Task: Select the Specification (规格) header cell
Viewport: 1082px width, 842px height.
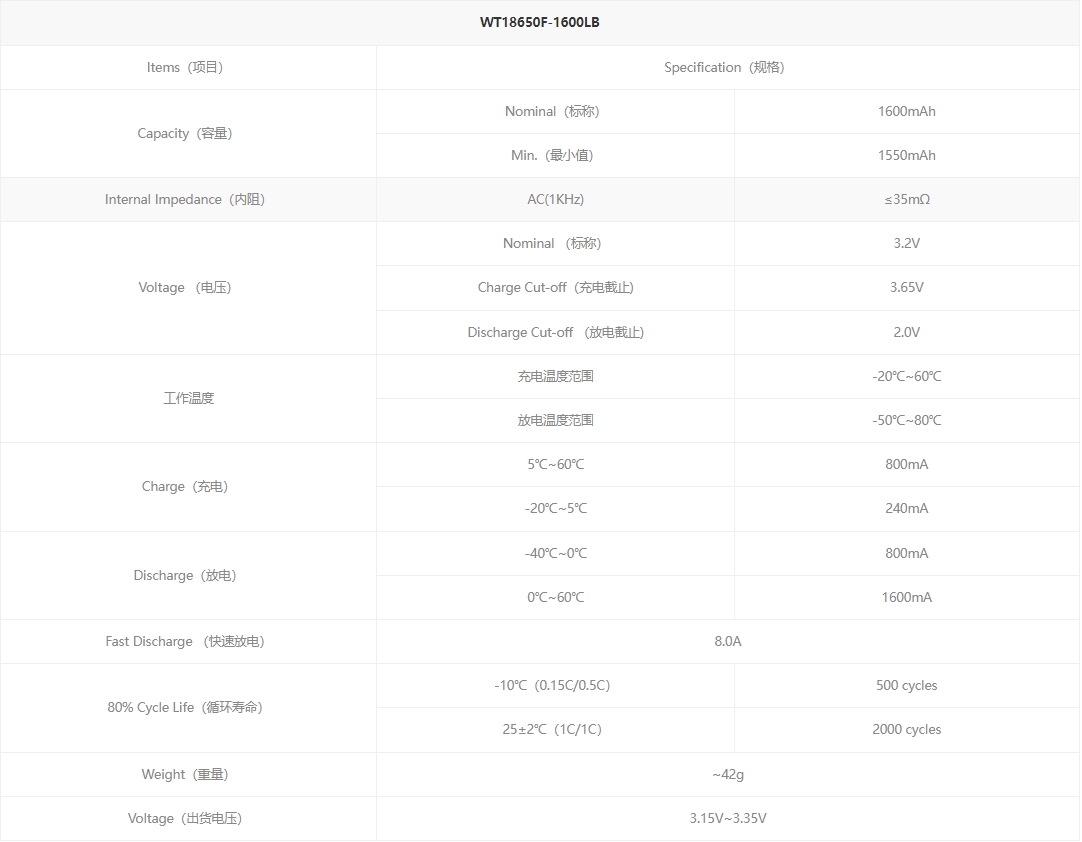Action: (725, 67)
